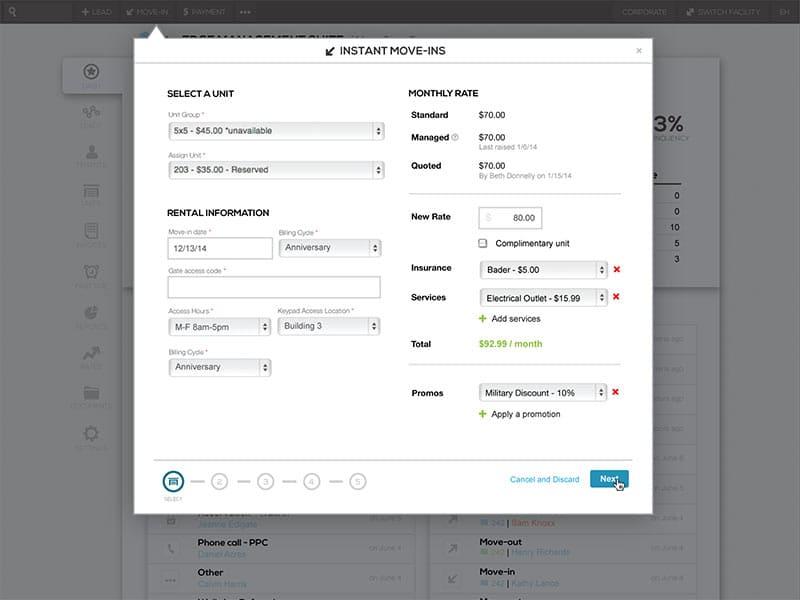Remove the Military Discount promo with red X
This screenshot has height=600, width=800.
(615, 392)
